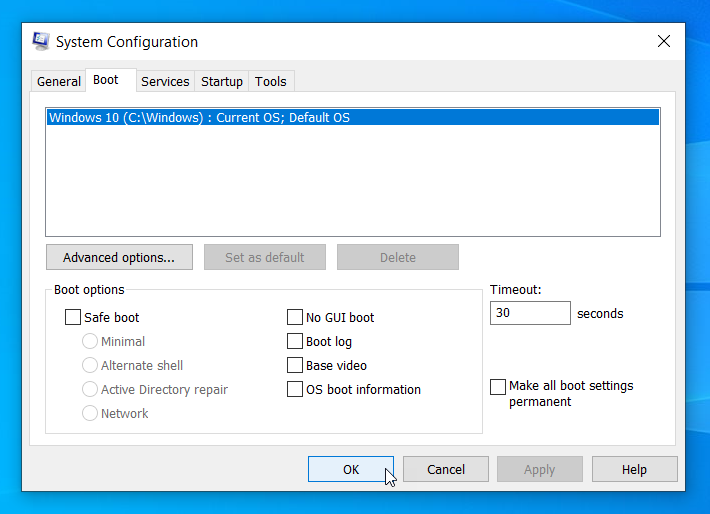
Task: Click the Cancel button
Action: coord(446,469)
